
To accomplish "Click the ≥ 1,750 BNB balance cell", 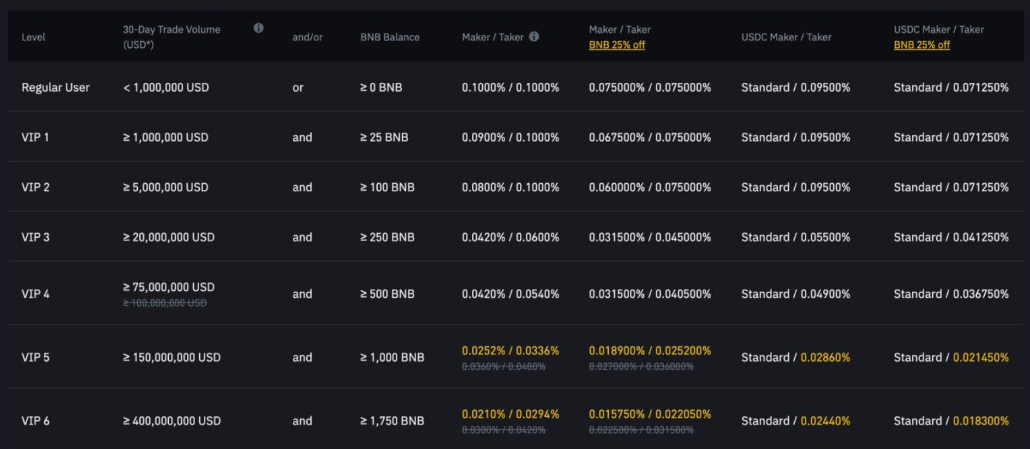I will click(392, 421).
